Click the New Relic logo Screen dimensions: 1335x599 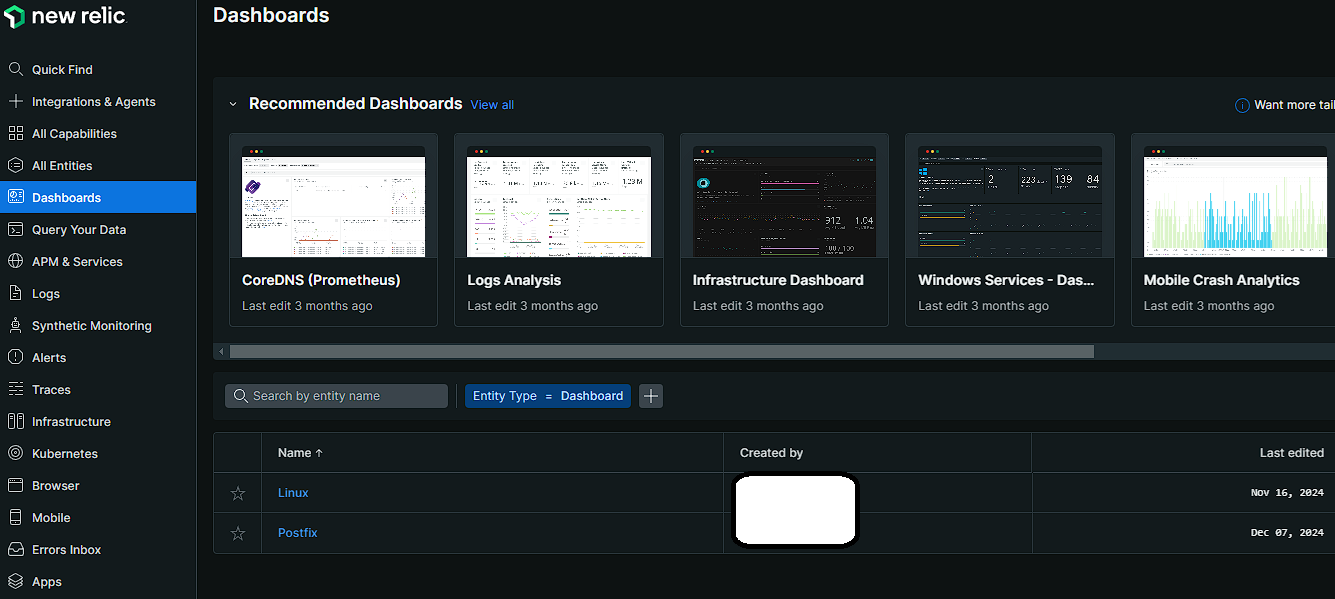[x=65, y=16]
